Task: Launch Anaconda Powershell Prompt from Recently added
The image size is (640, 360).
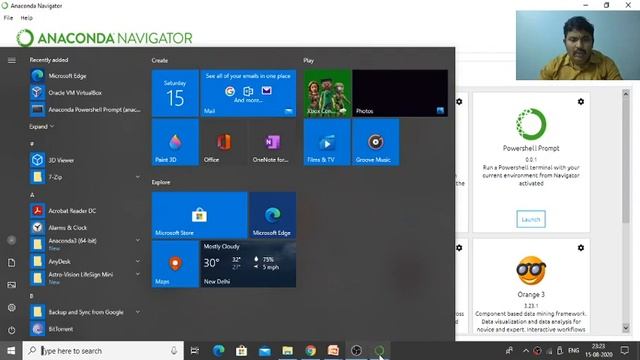Action: (x=85, y=109)
